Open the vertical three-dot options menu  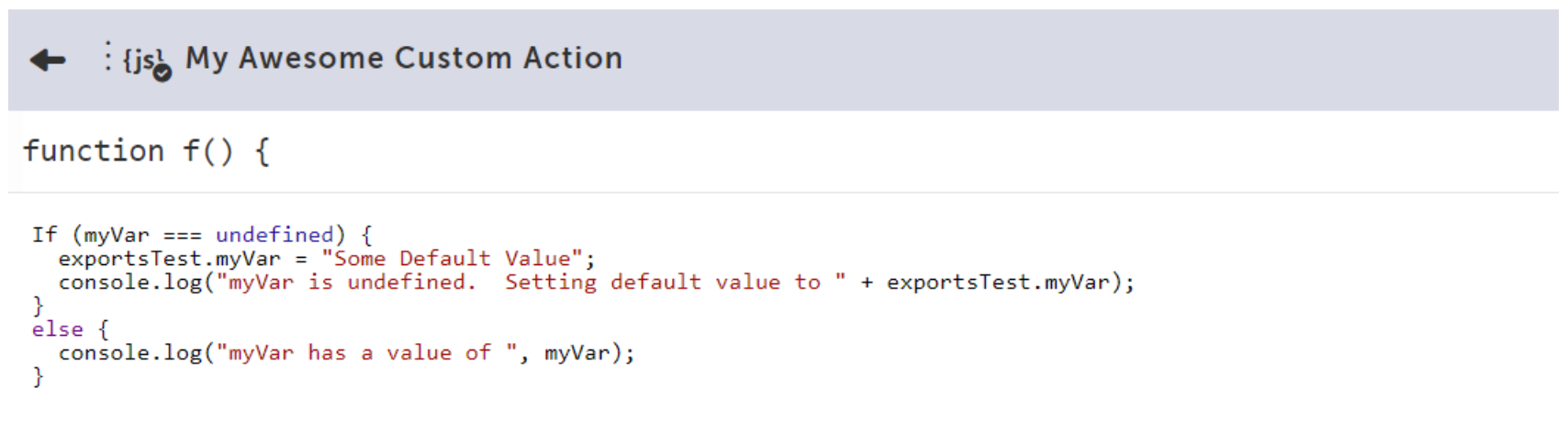coord(107,57)
